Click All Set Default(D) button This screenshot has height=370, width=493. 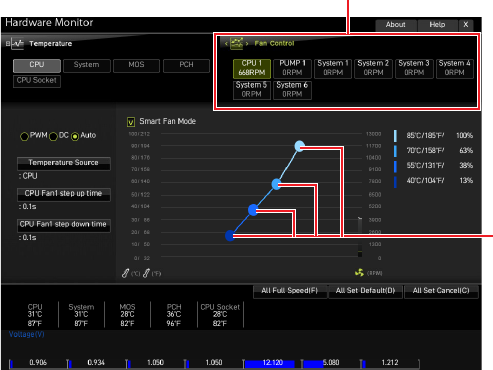[365, 291]
